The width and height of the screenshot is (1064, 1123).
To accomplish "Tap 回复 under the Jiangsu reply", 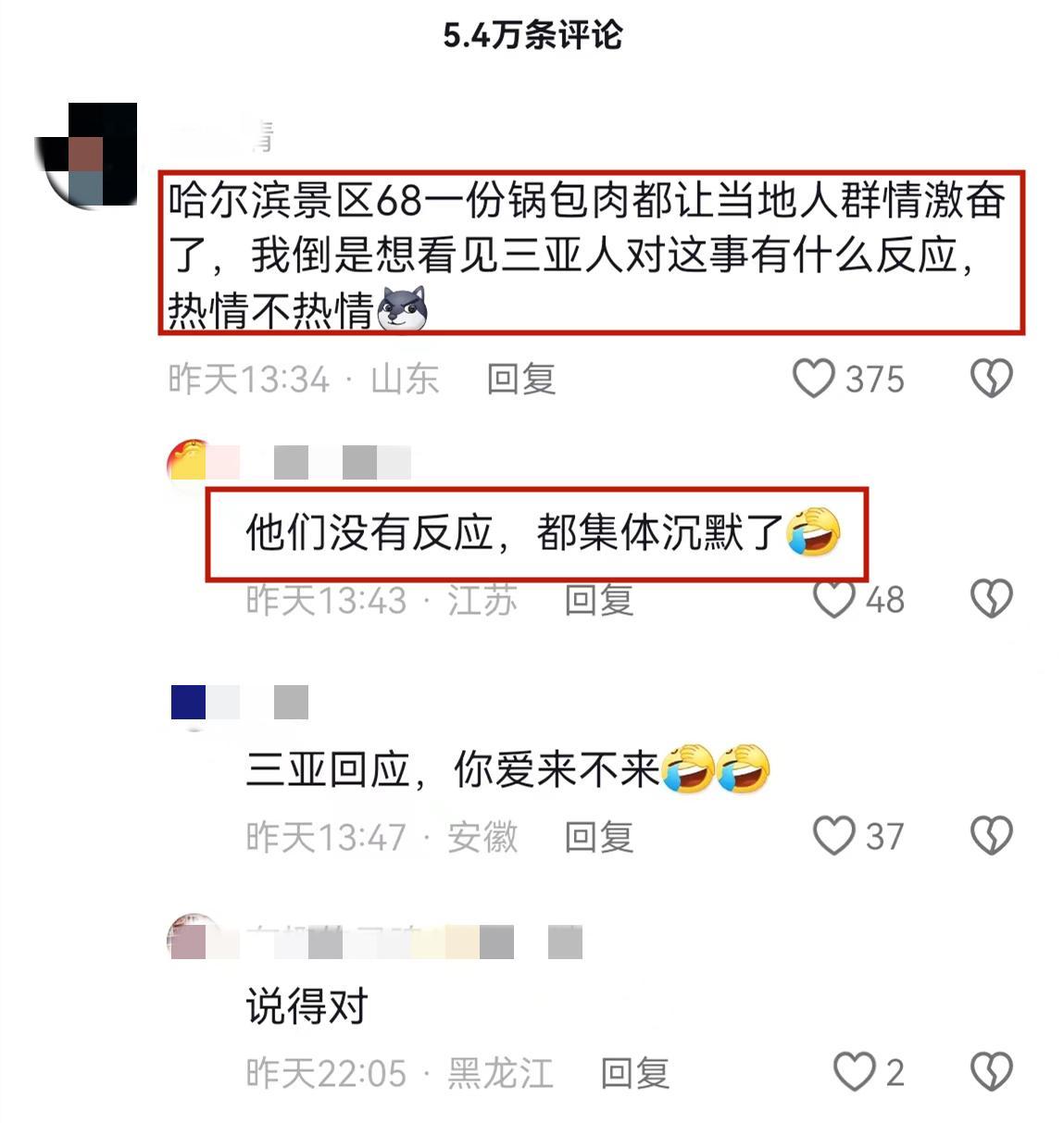I will [x=599, y=599].
